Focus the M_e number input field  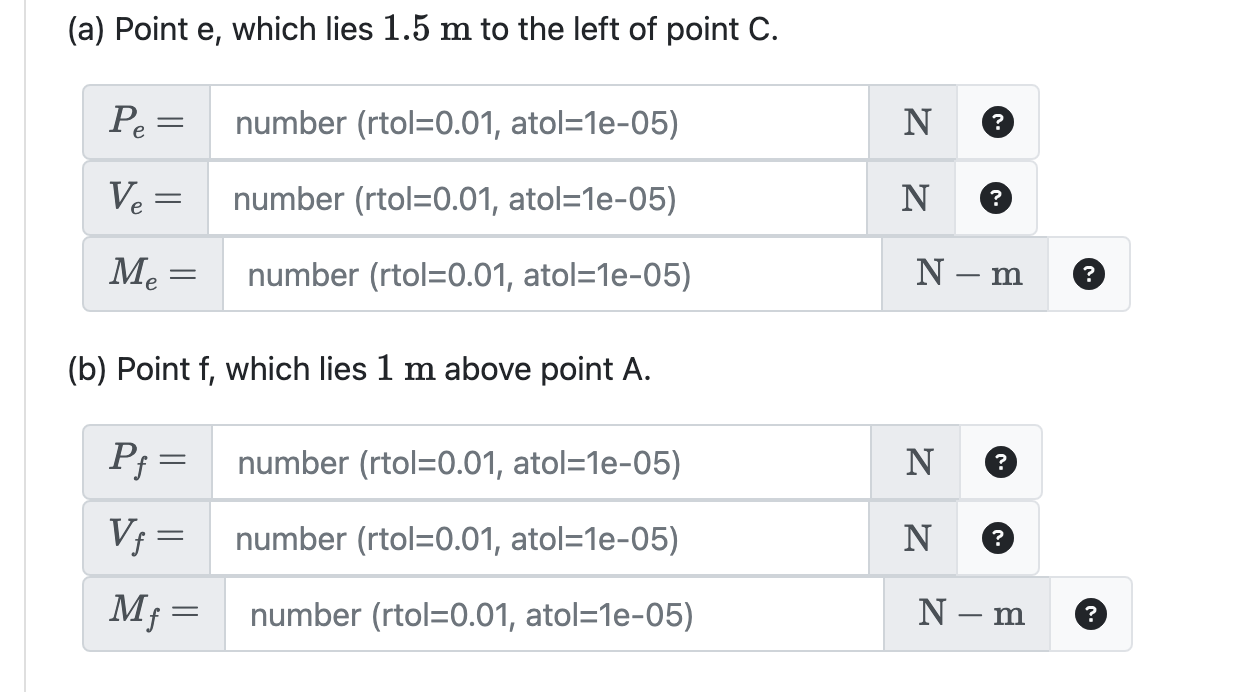coord(552,274)
